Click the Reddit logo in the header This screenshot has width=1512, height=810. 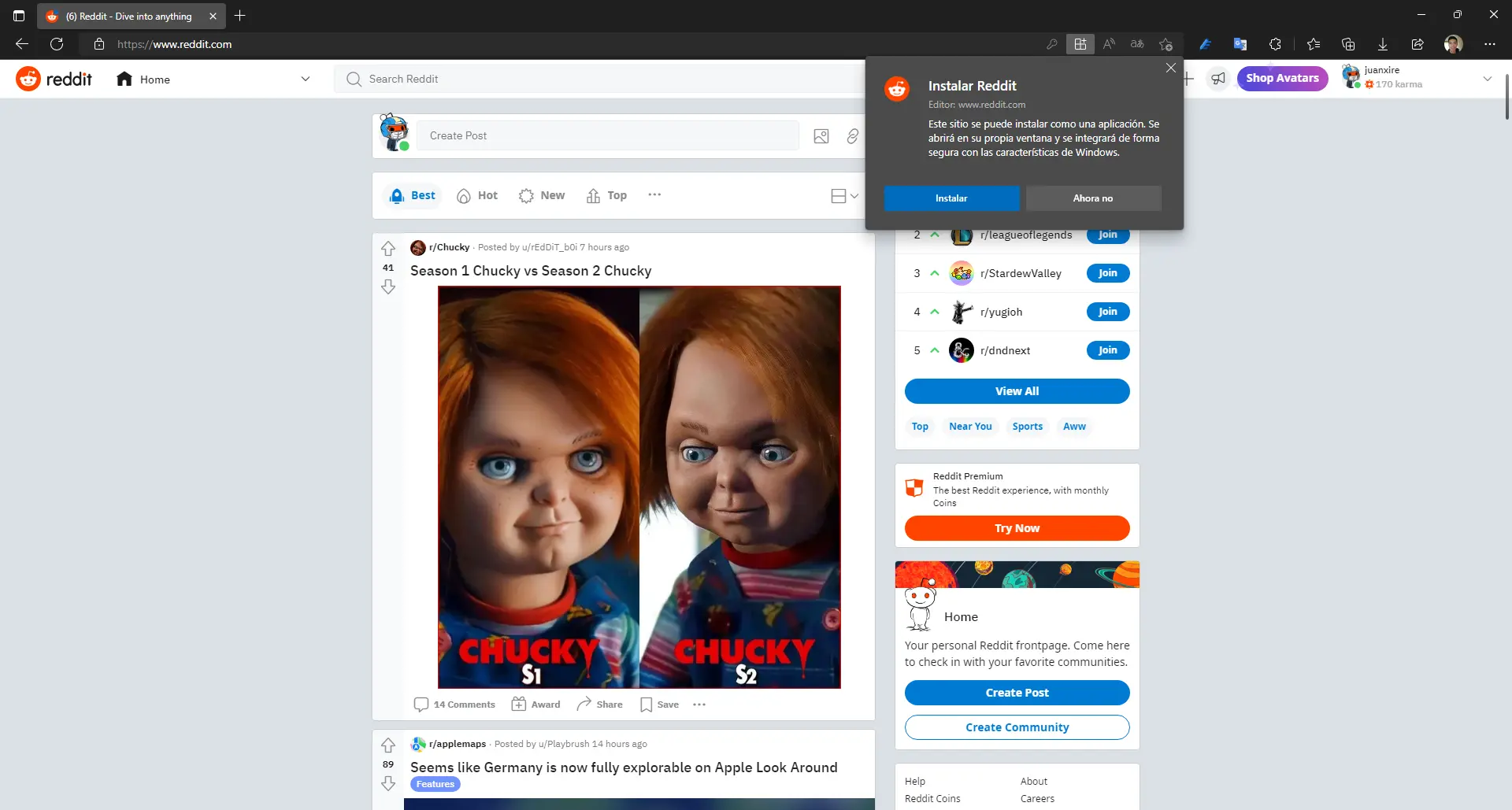54,79
